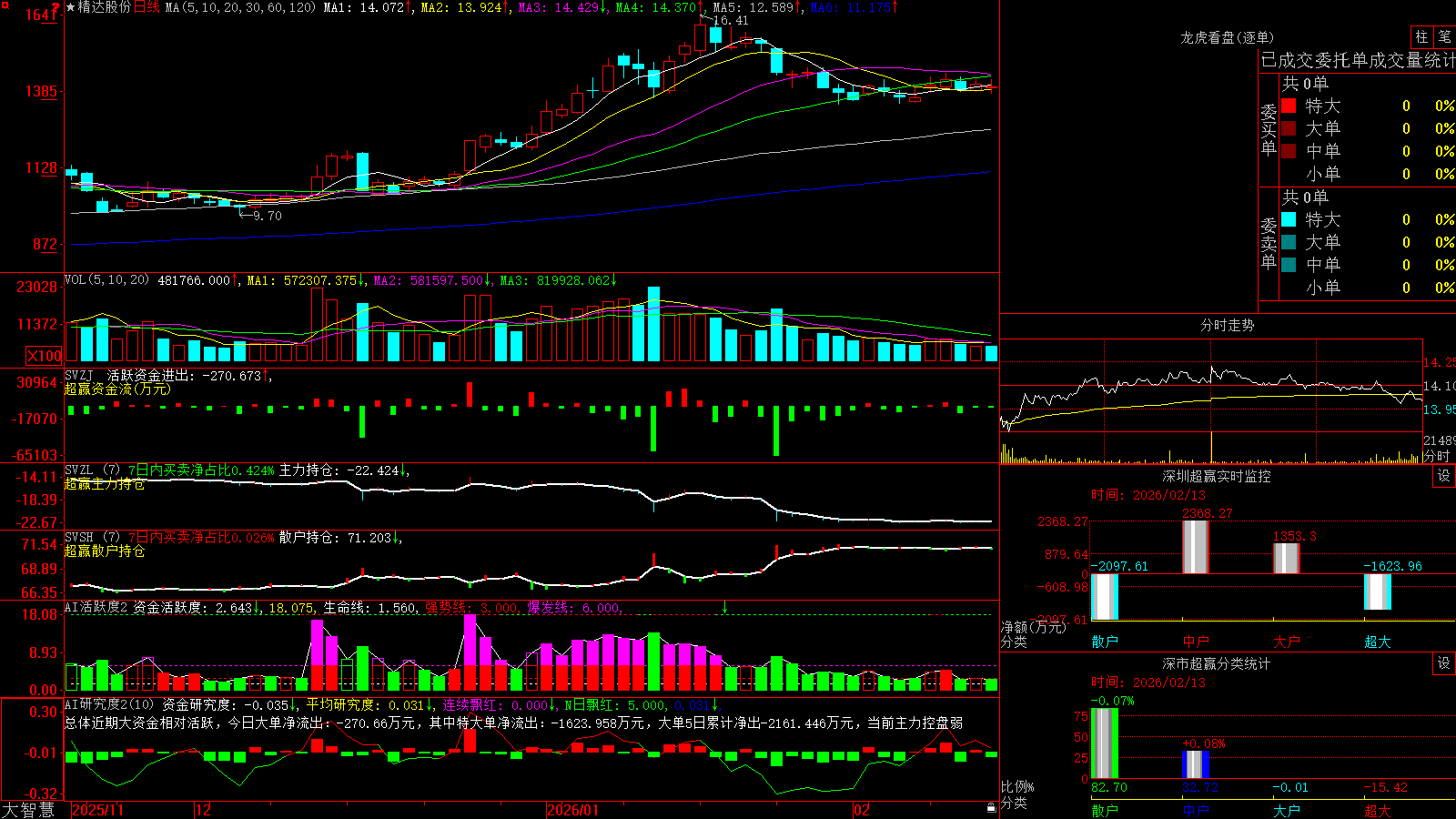The image size is (1456, 819).
Task: Click teal 大单 swatch in 委卖单
Action: tap(1289, 242)
